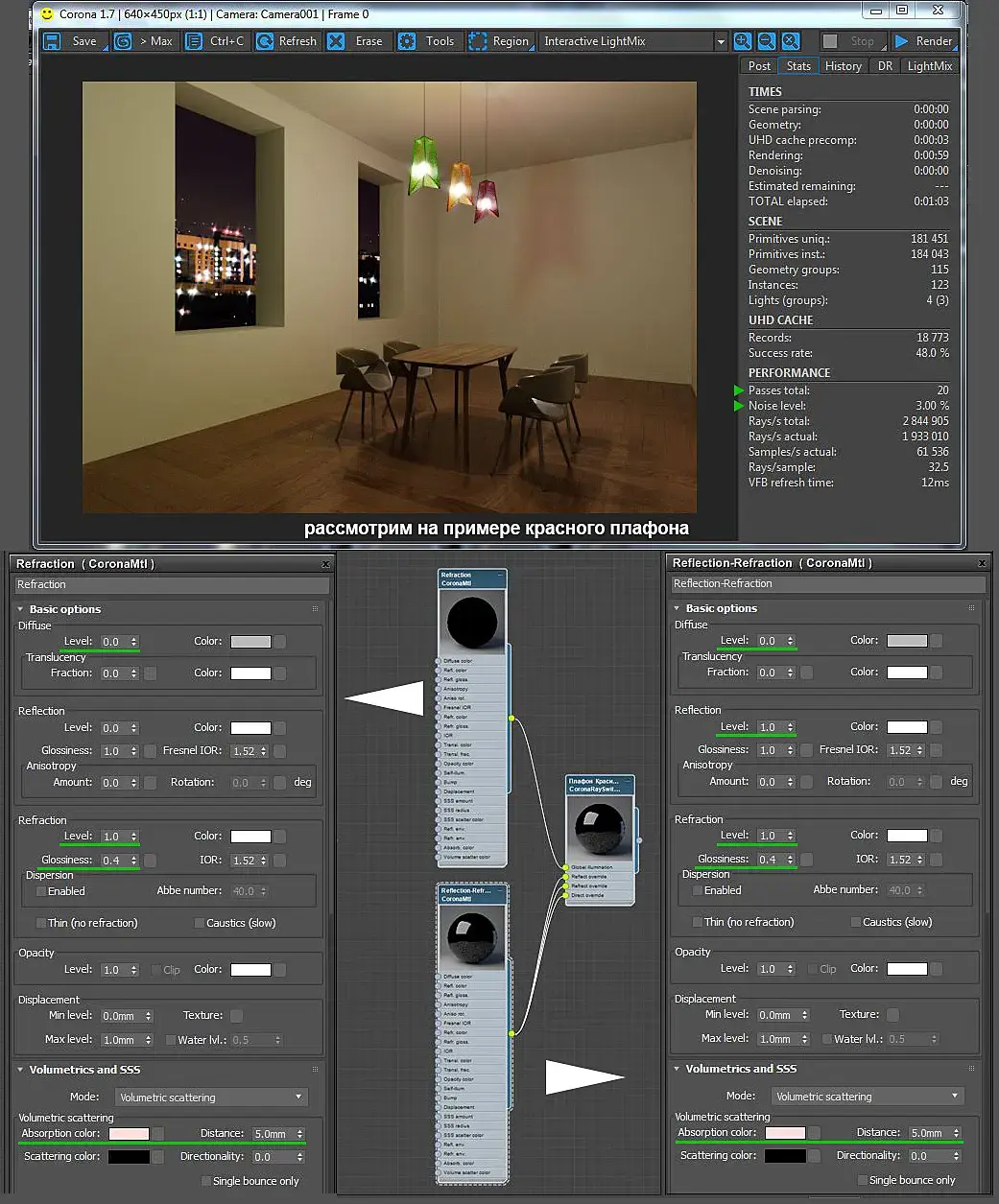This screenshot has width=999, height=1204.
Task: Open the History tab
Action: click(x=844, y=66)
